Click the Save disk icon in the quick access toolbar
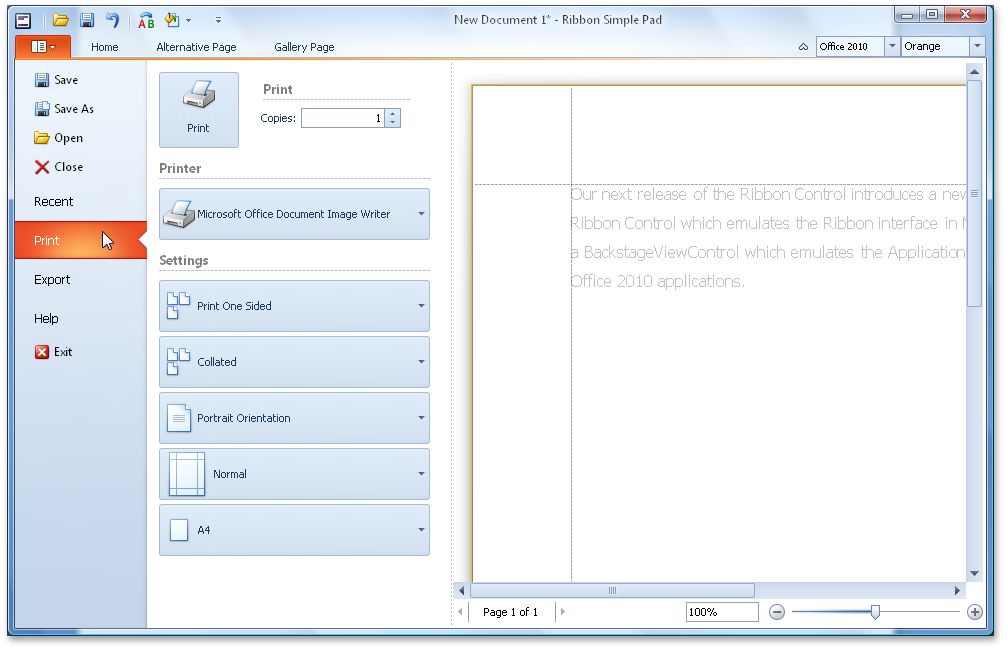Image resolution: width=1007 pixels, height=651 pixels. point(87,20)
